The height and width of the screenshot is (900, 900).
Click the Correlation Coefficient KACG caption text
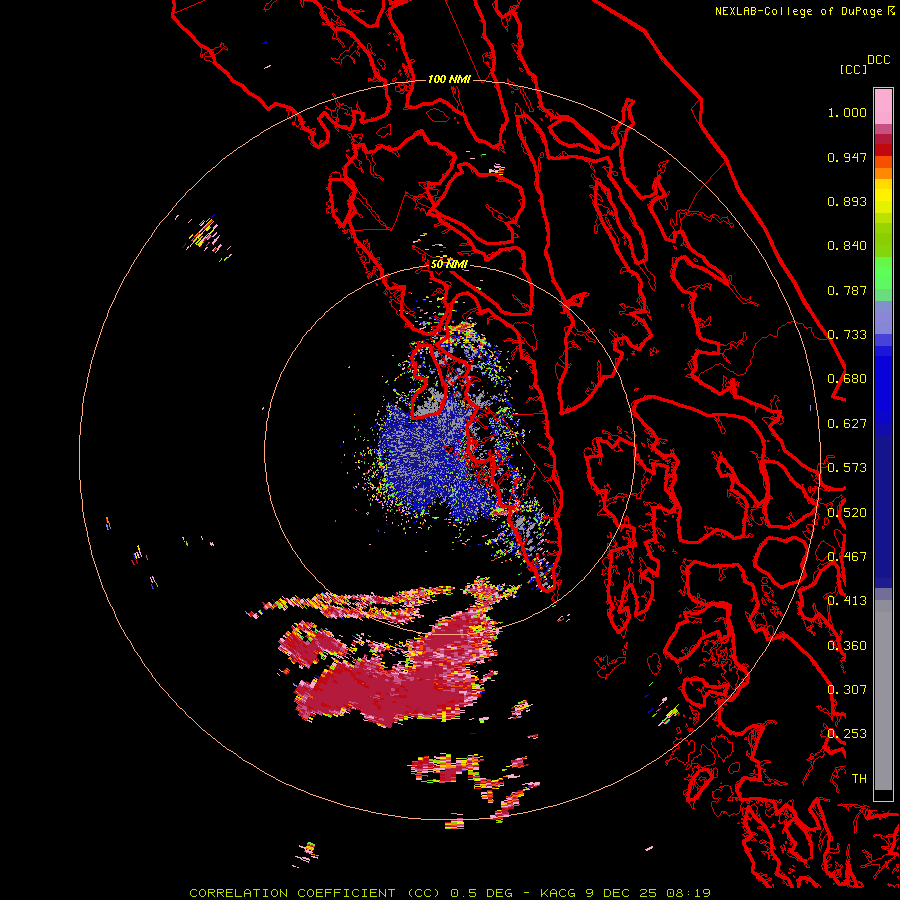(449, 893)
